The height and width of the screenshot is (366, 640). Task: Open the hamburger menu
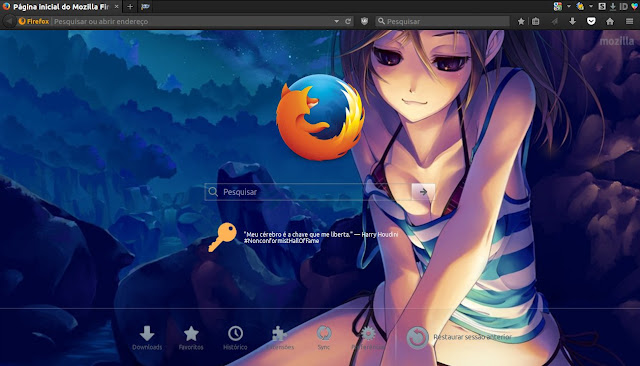pos(629,21)
